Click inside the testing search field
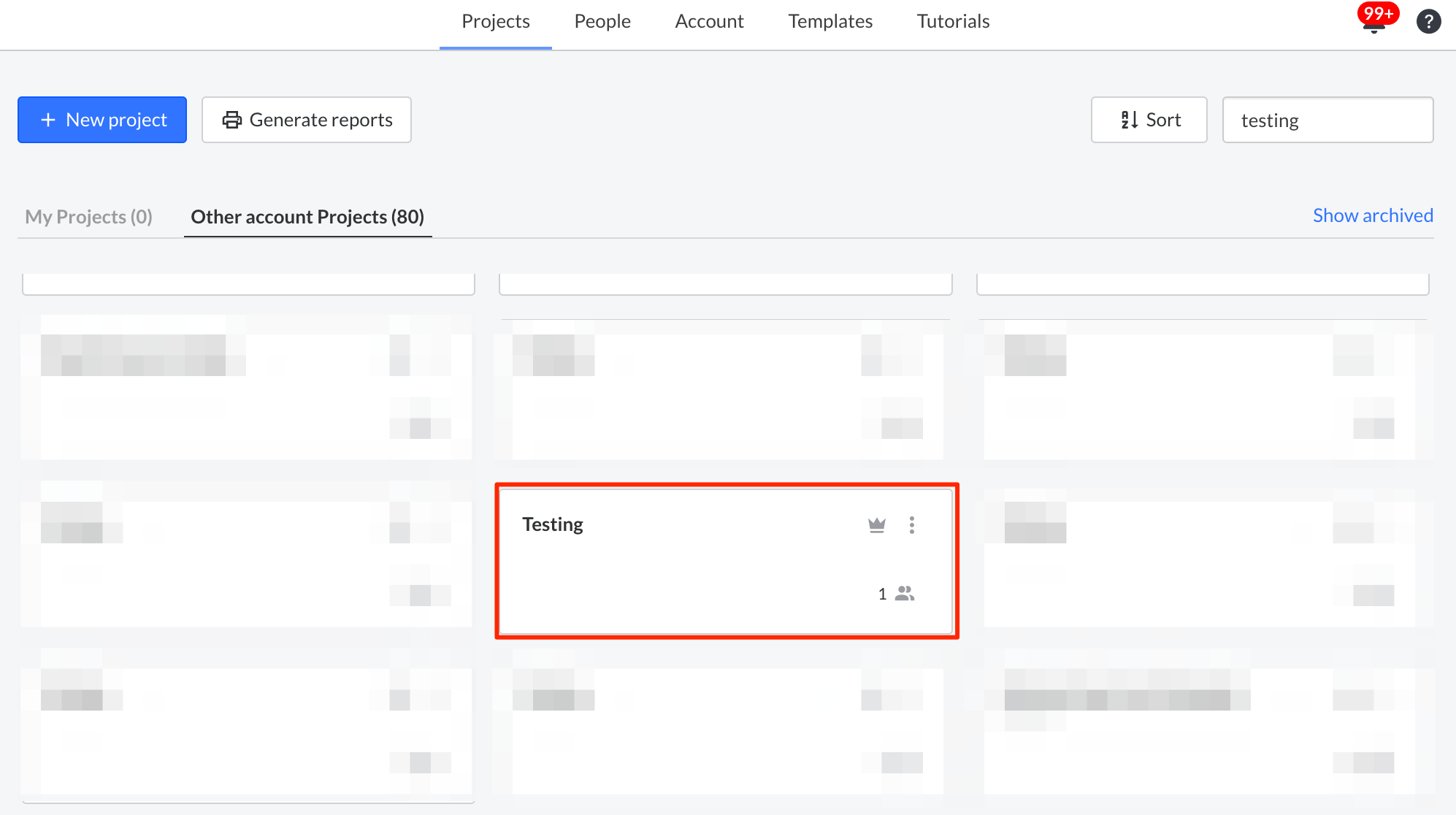Image resolution: width=1456 pixels, height=815 pixels. 1327,120
